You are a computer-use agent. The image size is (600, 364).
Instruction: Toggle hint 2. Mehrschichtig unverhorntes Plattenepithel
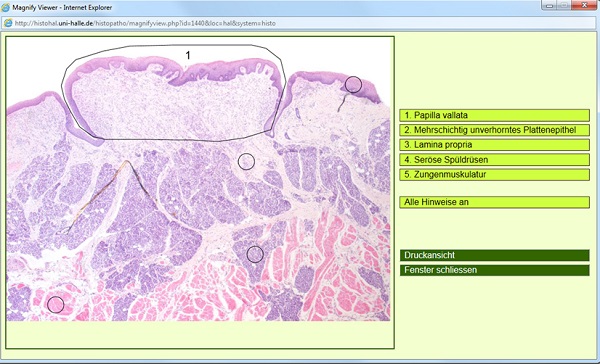coord(494,130)
